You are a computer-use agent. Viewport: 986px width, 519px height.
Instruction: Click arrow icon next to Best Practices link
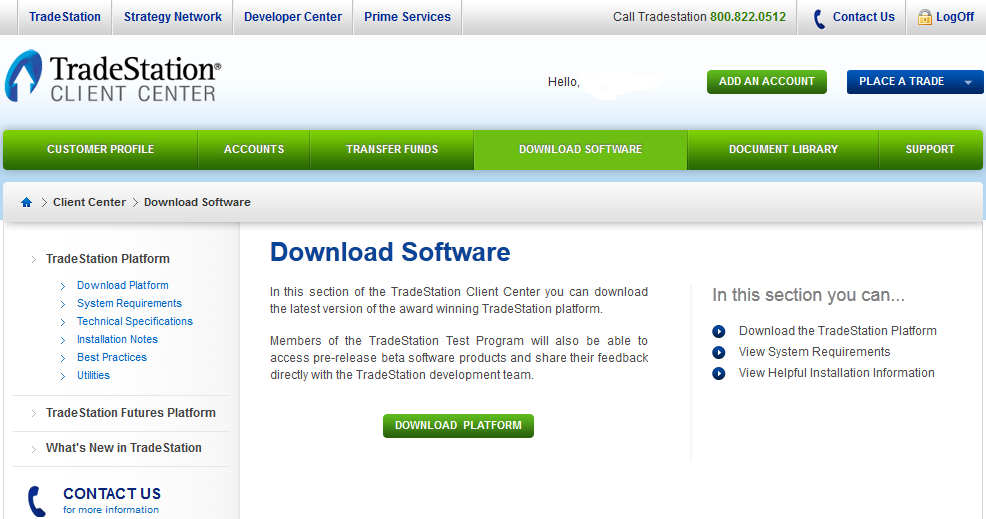pyautogui.click(x=63, y=358)
